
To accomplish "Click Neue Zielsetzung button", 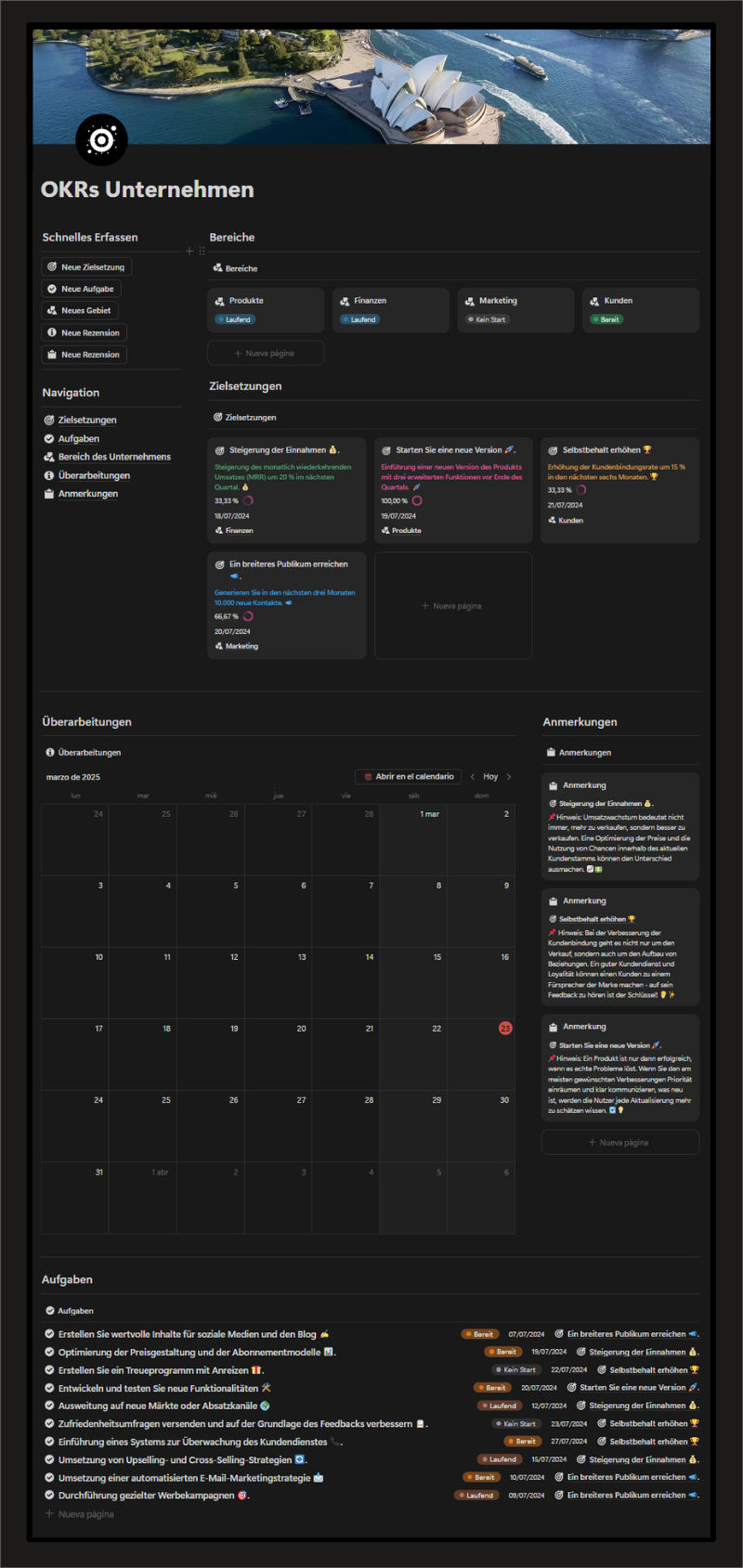I will pyautogui.click(x=86, y=267).
